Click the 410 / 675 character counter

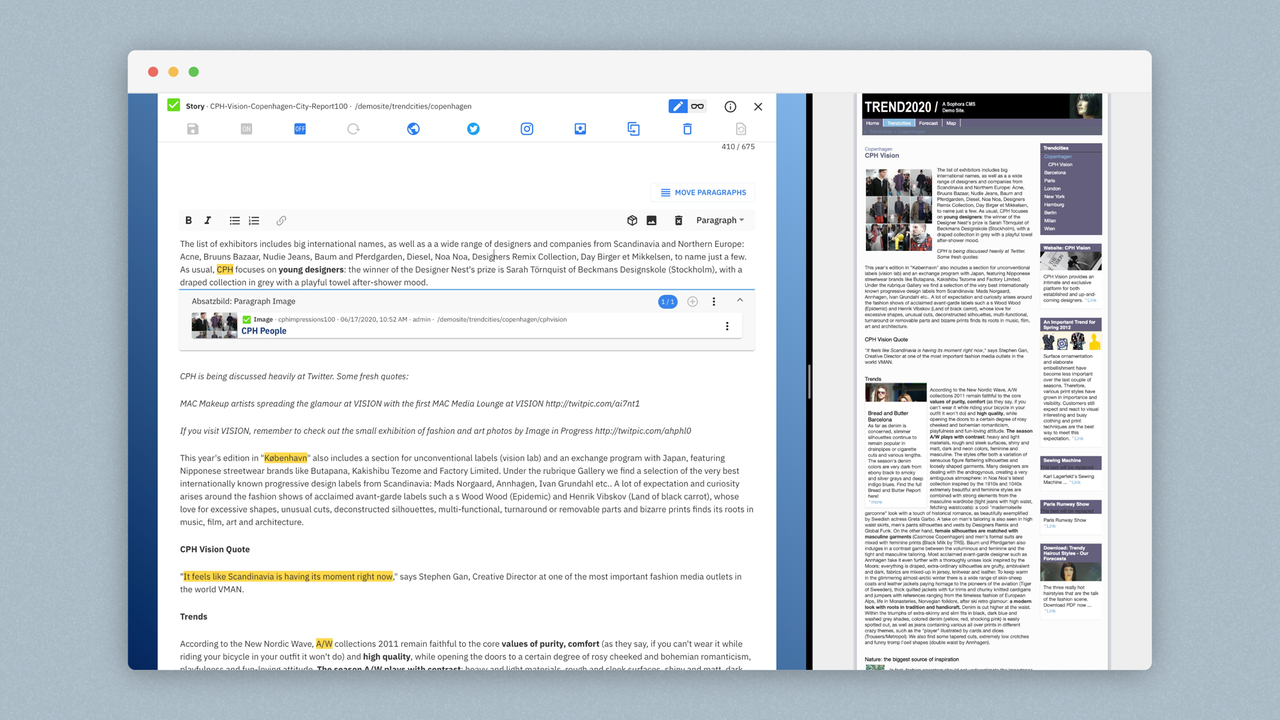[x=738, y=147]
